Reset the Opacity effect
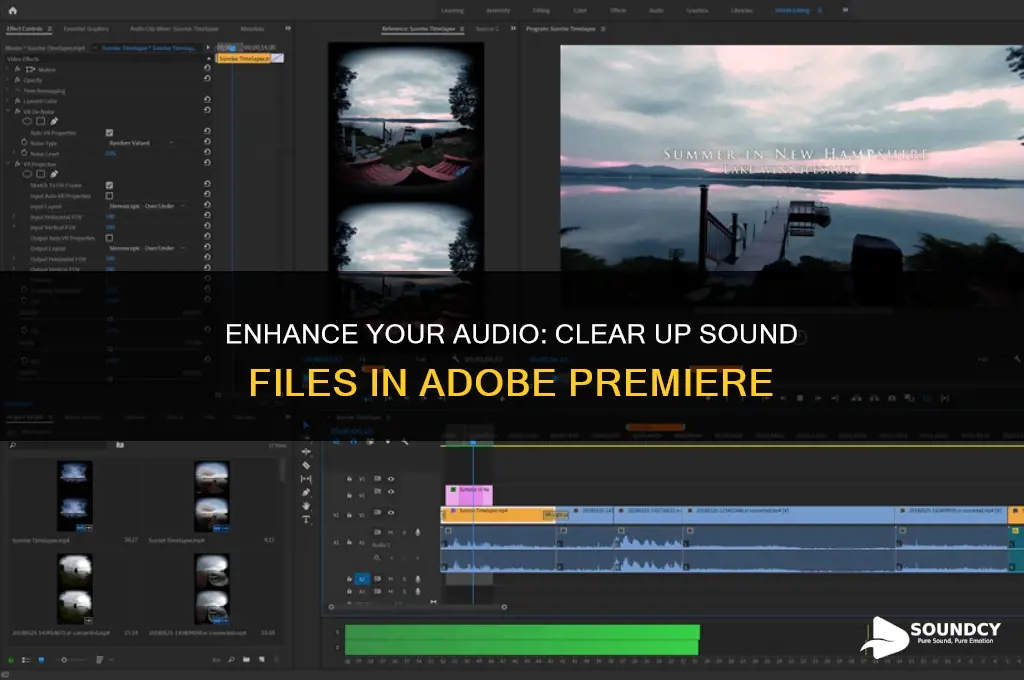Image resolution: width=1024 pixels, height=680 pixels. click(207, 78)
